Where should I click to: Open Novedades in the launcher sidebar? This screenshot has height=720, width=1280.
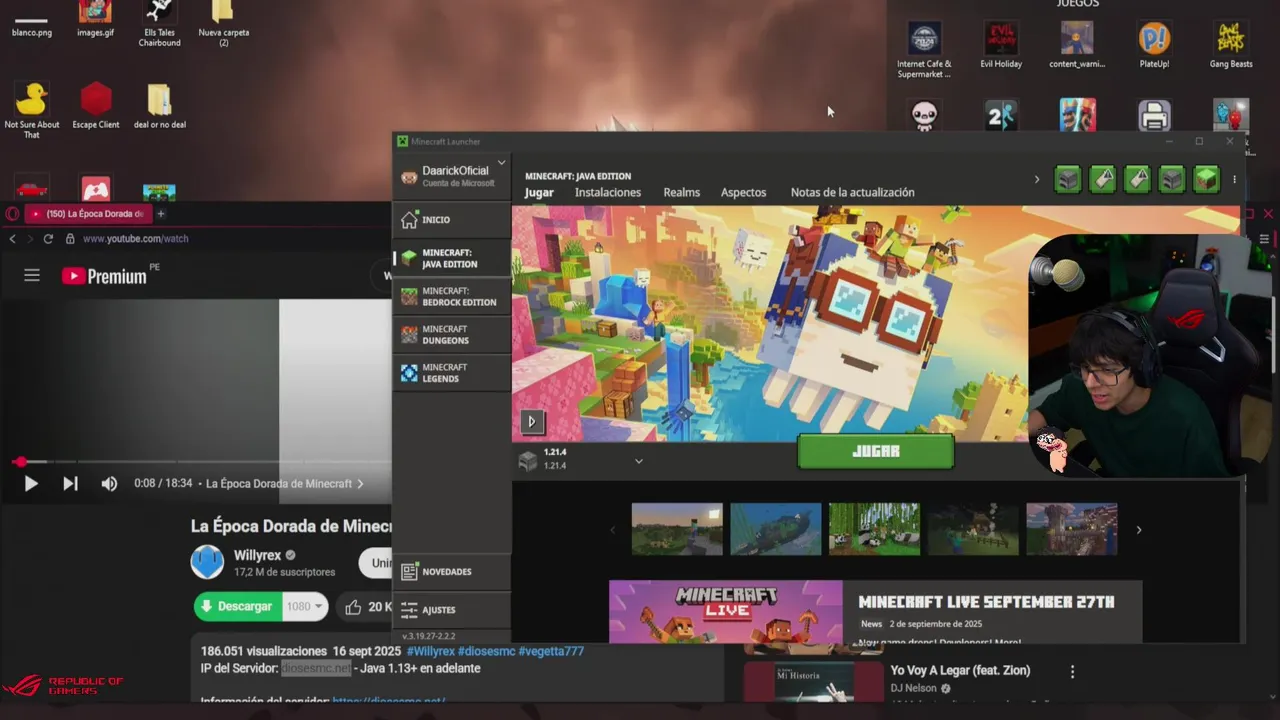point(451,572)
